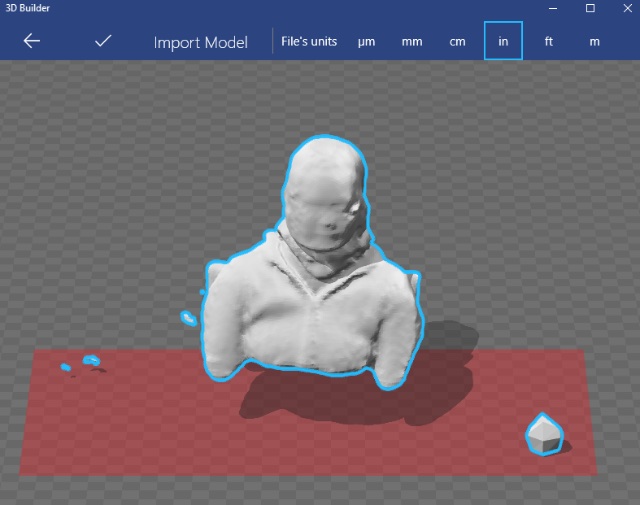Select the small polyhedron object on bed
Image resolution: width=640 pixels, height=505 pixels.
544,434
